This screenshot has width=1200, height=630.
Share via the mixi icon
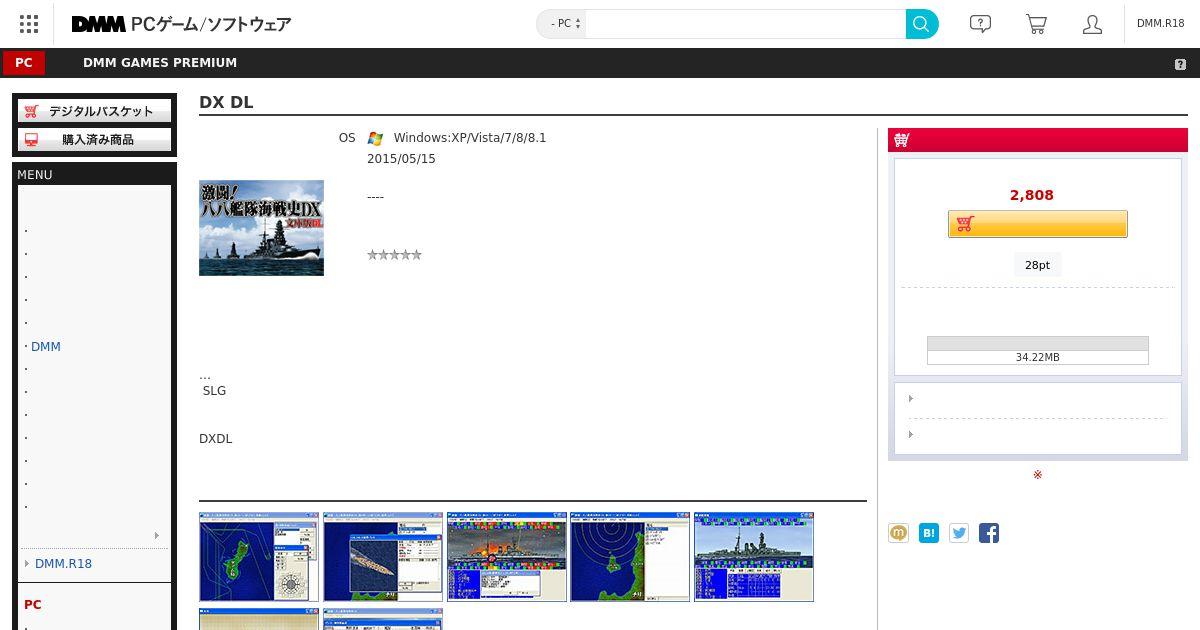pos(898,533)
